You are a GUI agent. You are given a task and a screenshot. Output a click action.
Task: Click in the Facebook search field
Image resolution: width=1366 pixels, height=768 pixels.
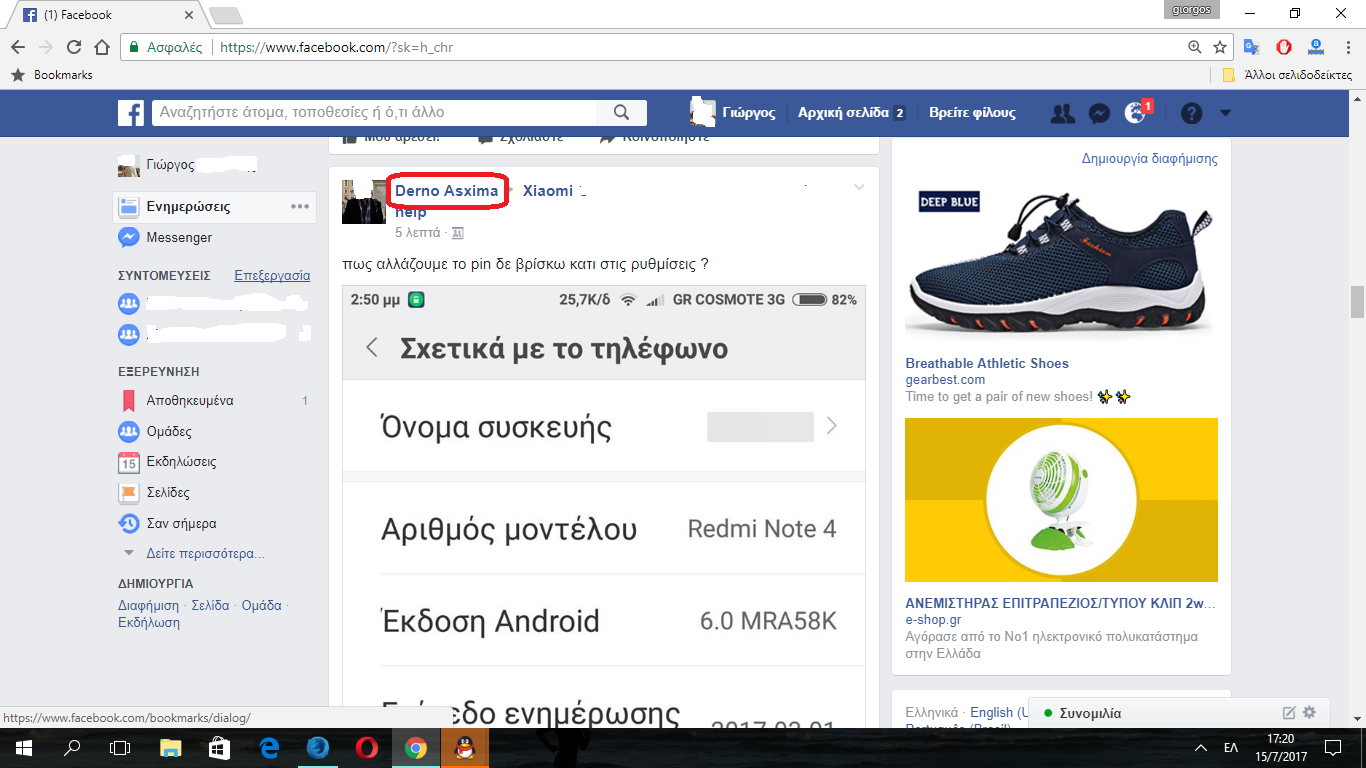pos(378,113)
